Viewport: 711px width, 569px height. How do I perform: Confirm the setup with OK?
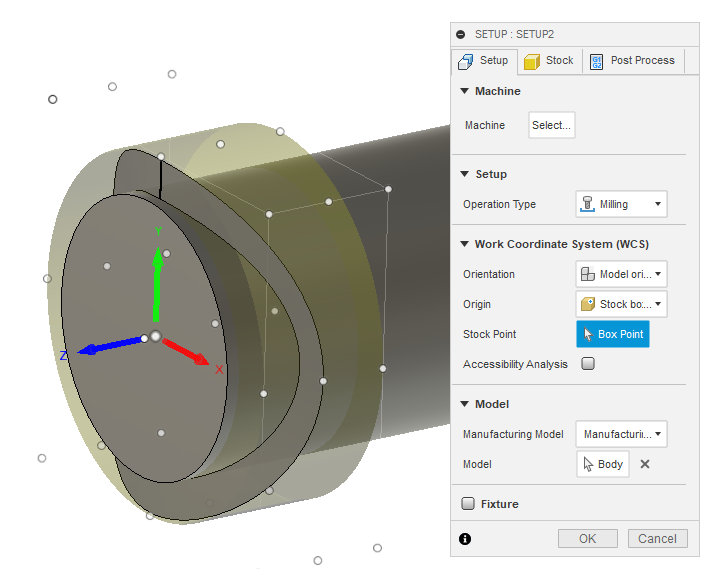[x=588, y=539]
